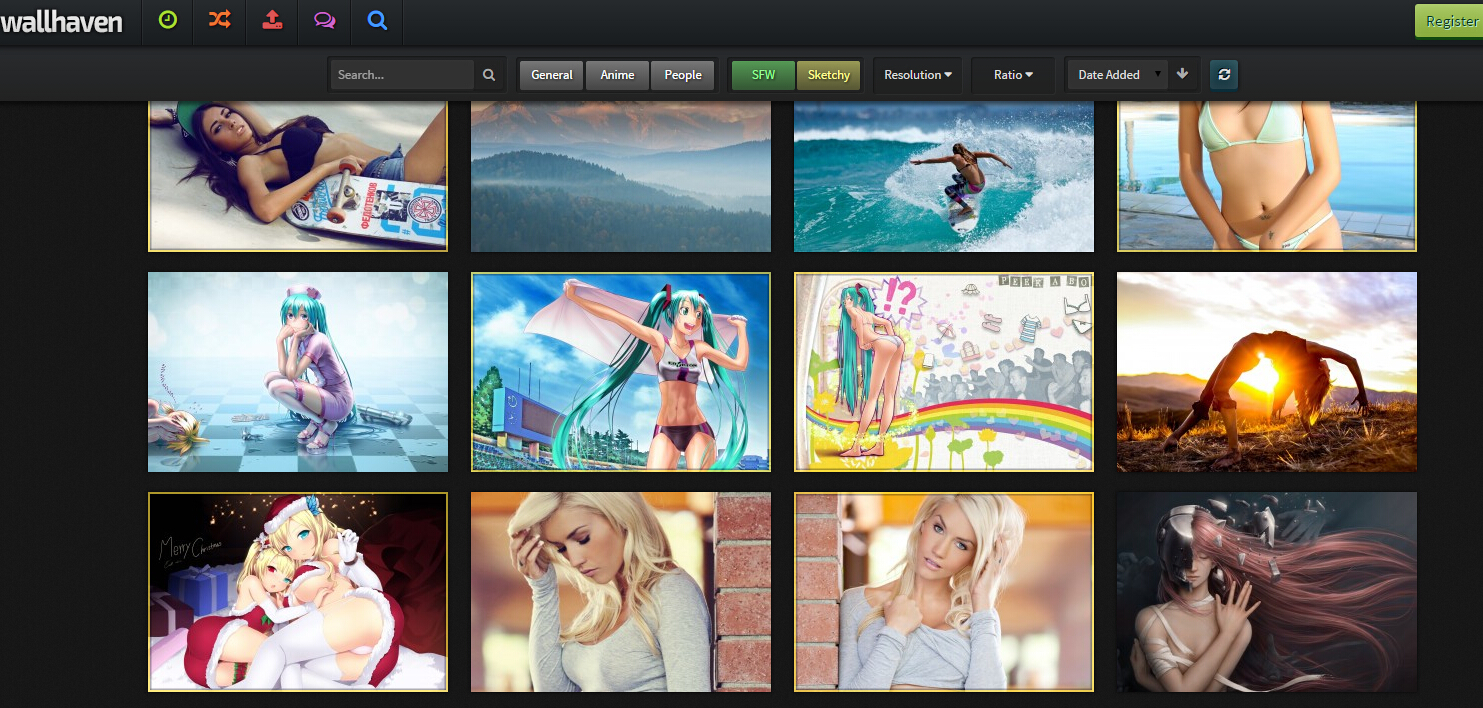This screenshot has width=1483, height=708.
Task: Open the teal-haired runner with towel thumbnail
Action: tap(621, 372)
